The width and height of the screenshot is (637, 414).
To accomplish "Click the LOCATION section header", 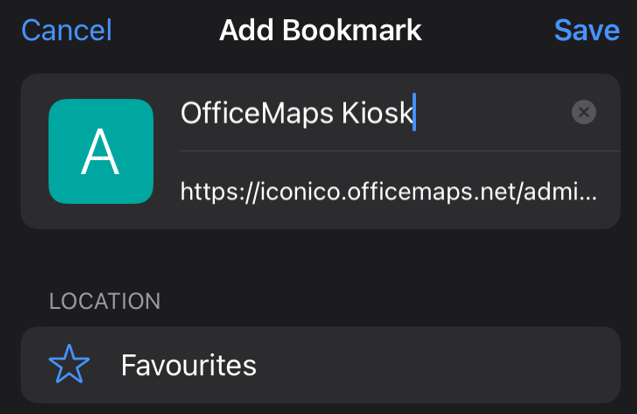I will 105,301.
